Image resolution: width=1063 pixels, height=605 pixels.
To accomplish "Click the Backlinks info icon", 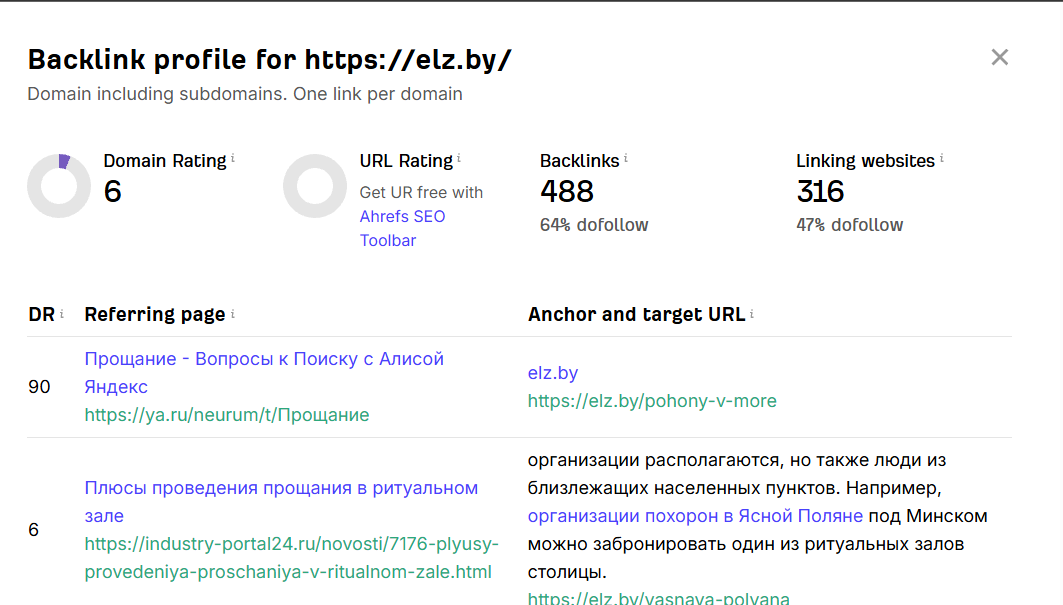I will (626, 157).
